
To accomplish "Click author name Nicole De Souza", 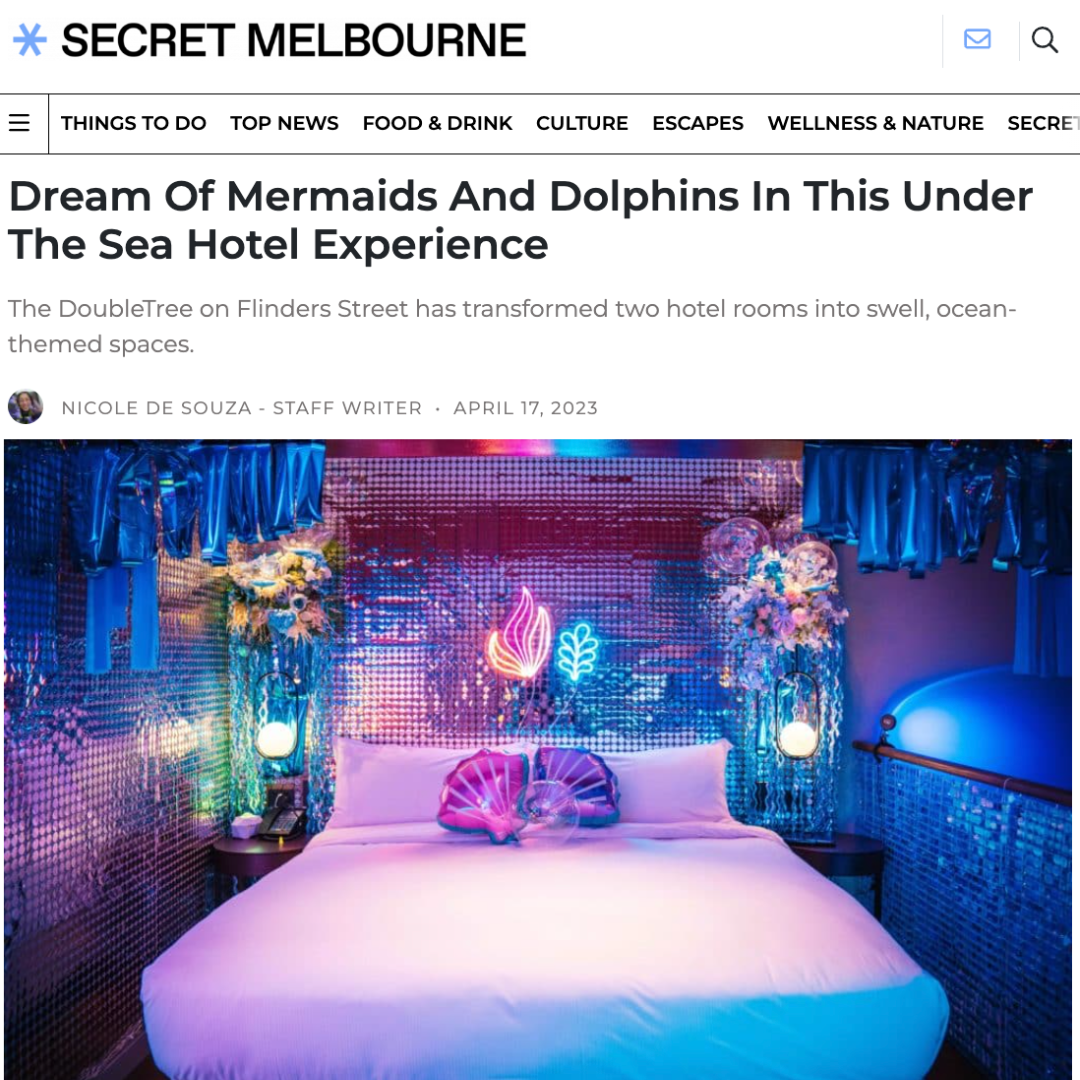I will [156, 408].
